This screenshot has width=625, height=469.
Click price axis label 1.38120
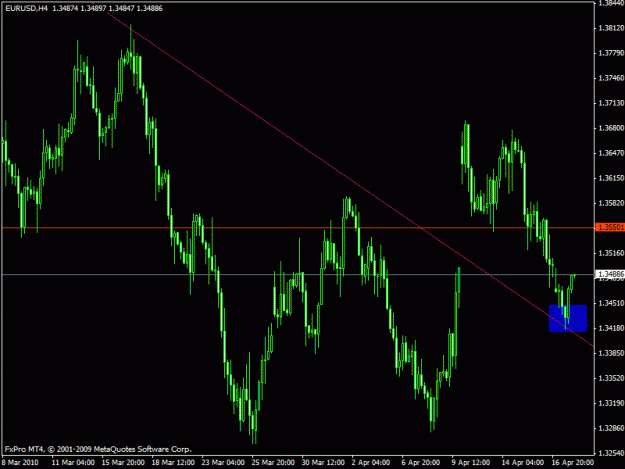click(611, 28)
